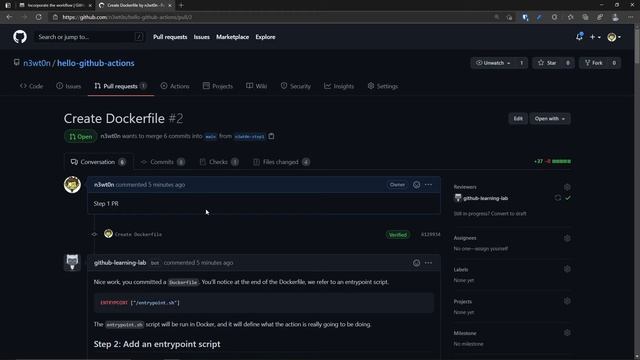Open n3wt0n's avatar thumbnail
The width and height of the screenshot is (640, 360).
(x=72, y=184)
